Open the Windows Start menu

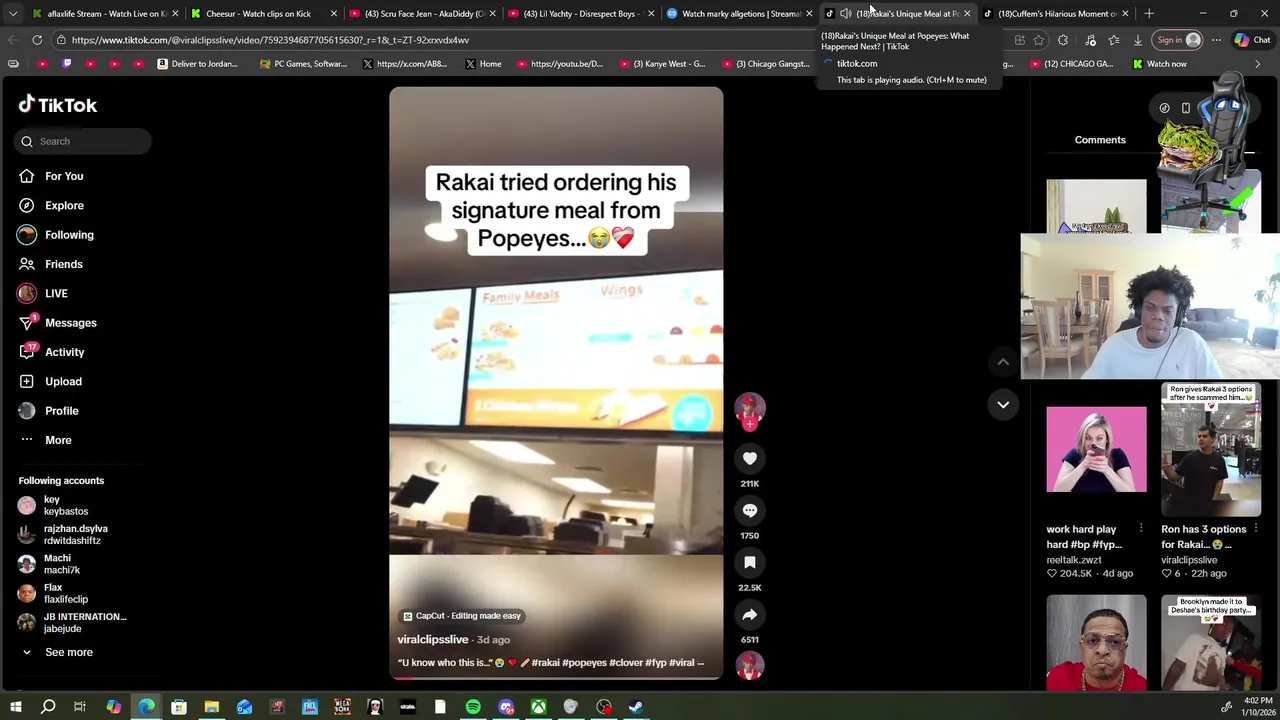pyautogui.click(x=14, y=707)
